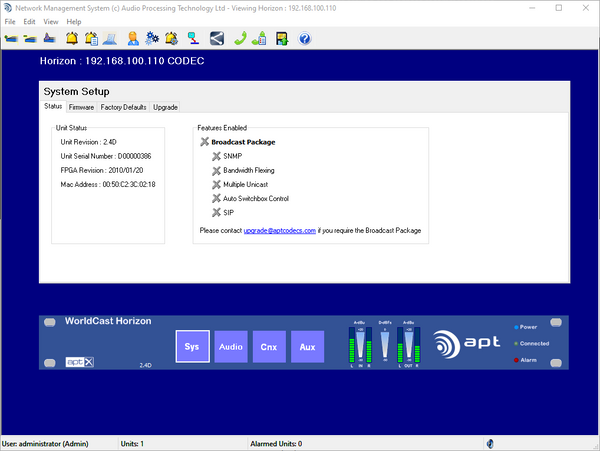This screenshot has width=600, height=451.
Task: Click the third unit device toolbar icon
Action: [x=50, y=38]
